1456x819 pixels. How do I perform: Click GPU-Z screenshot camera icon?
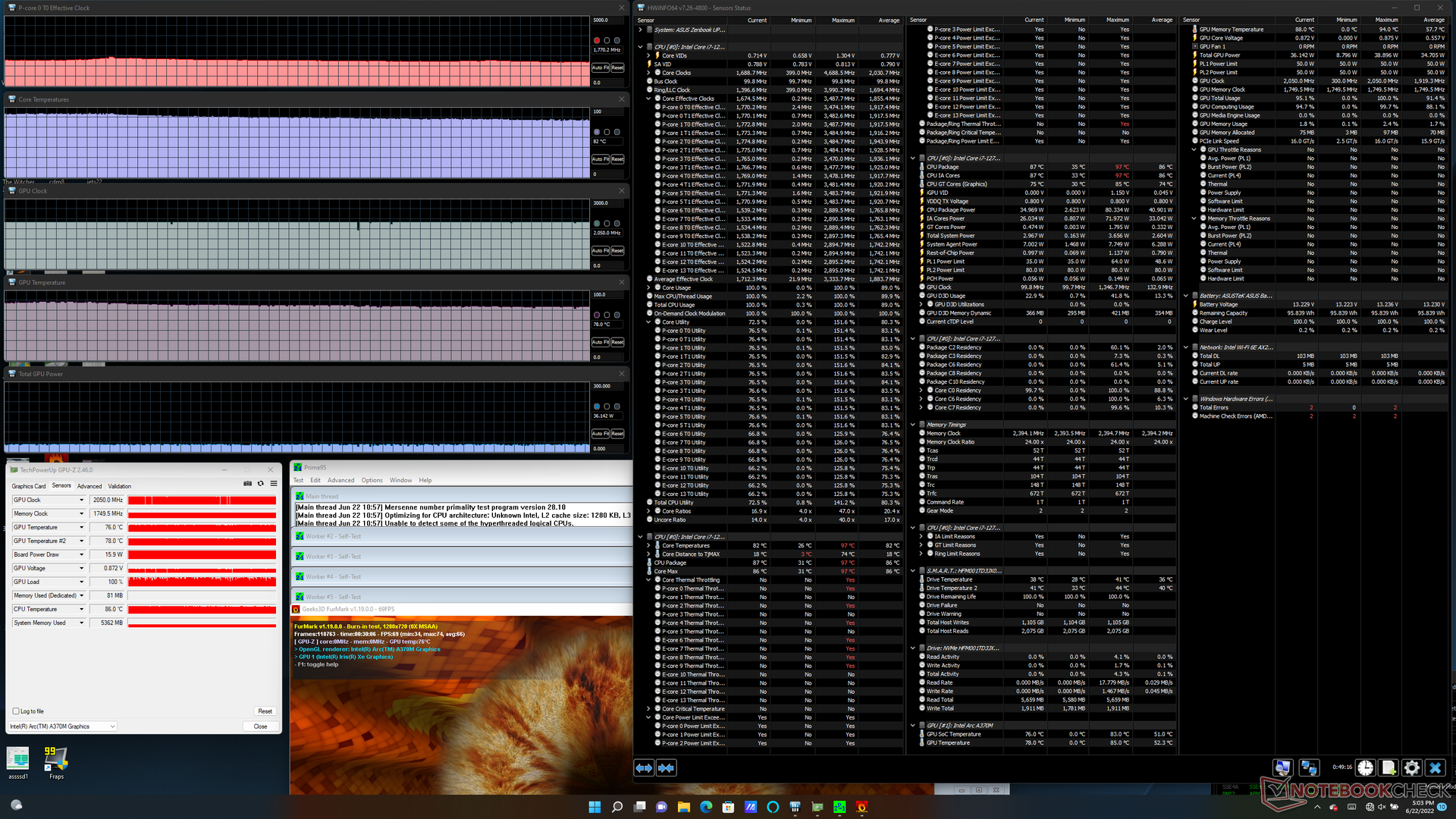pyautogui.click(x=247, y=483)
